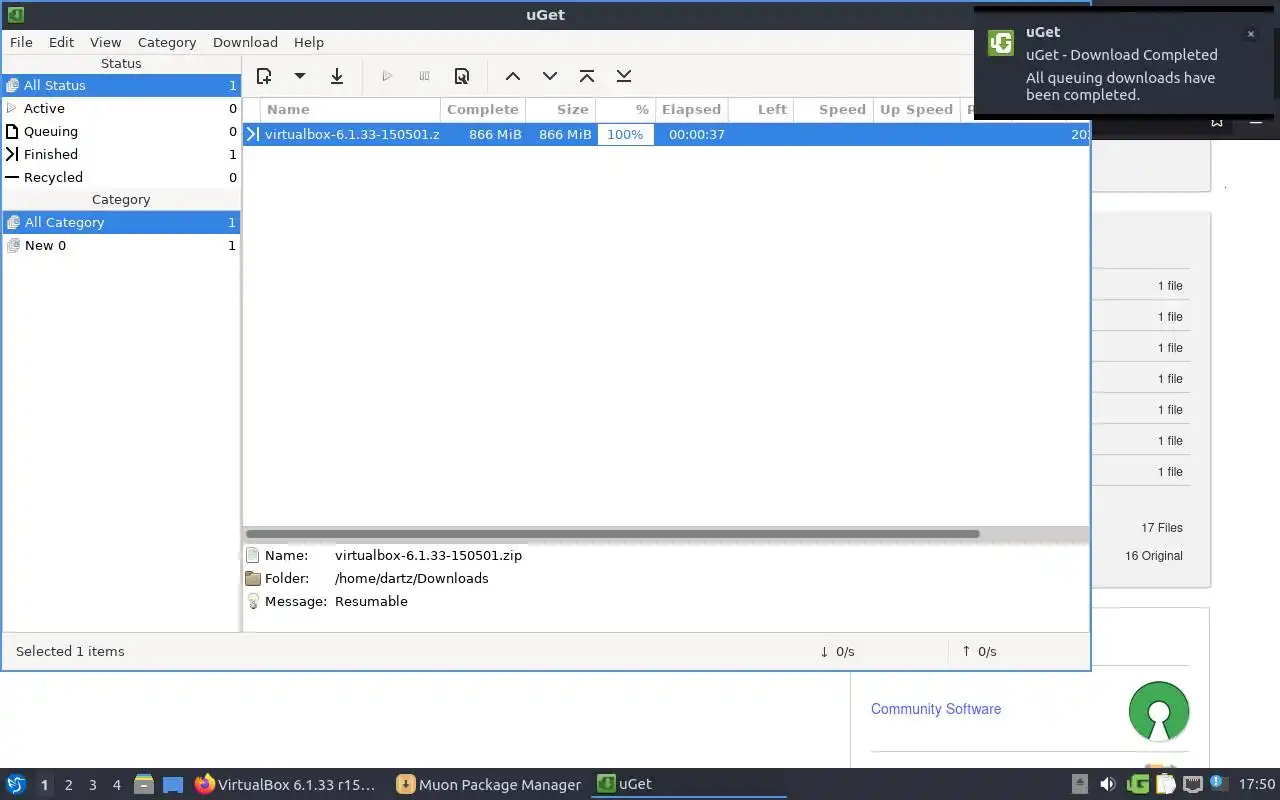Sort by the Elapsed column header
Image resolution: width=1280 pixels, height=800 pixels.
pos(691,109)
